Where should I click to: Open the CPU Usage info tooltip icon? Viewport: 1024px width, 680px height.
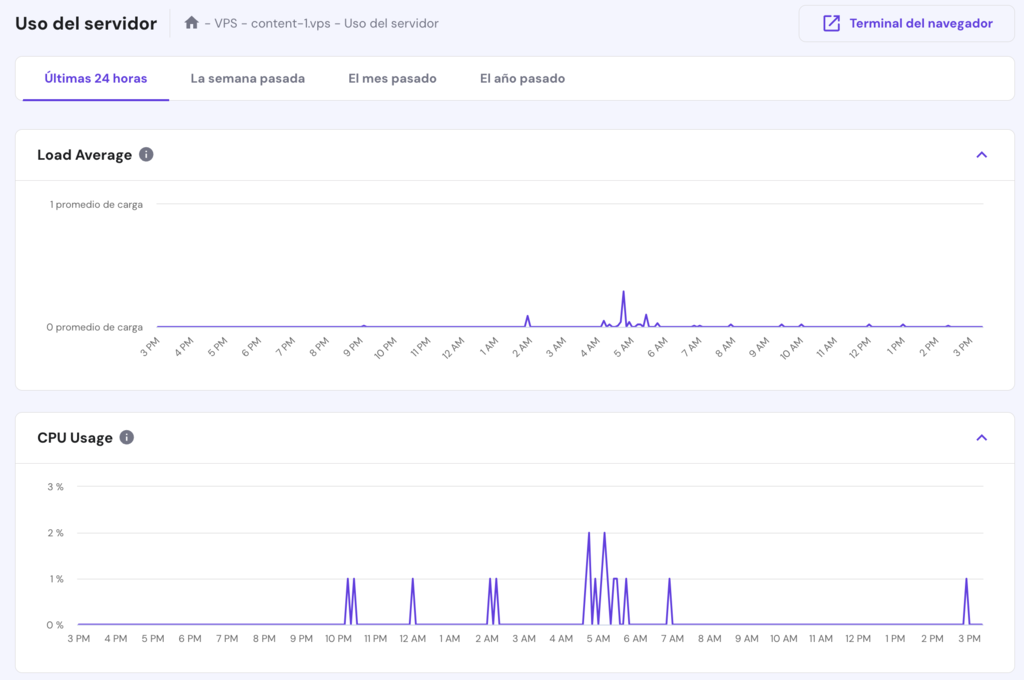tap(125, 437)
